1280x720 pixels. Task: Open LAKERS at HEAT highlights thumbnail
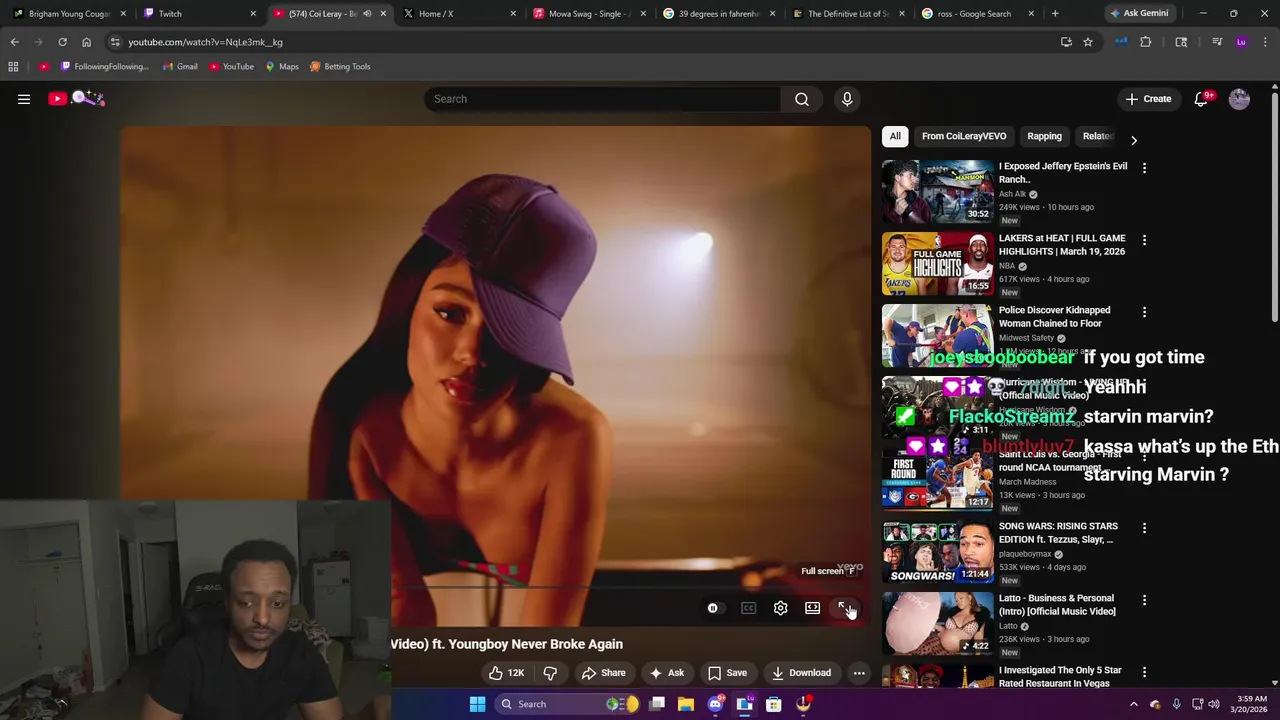coord(938,263)
